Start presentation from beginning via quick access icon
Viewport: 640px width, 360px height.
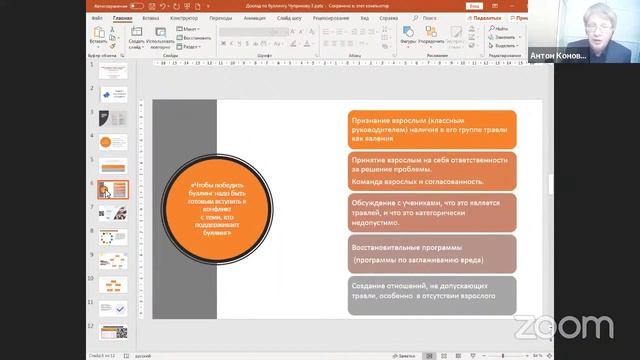point(187,6)
